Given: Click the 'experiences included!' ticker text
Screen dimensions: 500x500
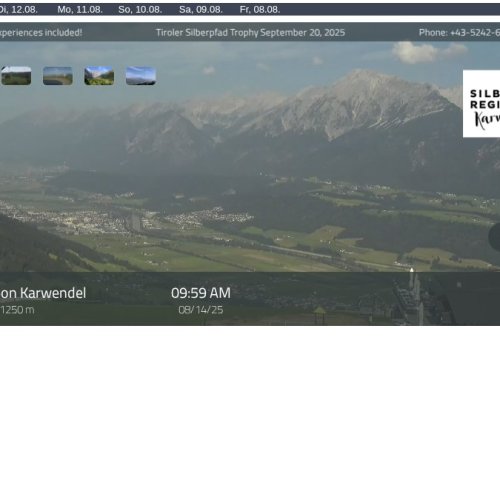Looking at the screenshot, I should pos(41,33).
